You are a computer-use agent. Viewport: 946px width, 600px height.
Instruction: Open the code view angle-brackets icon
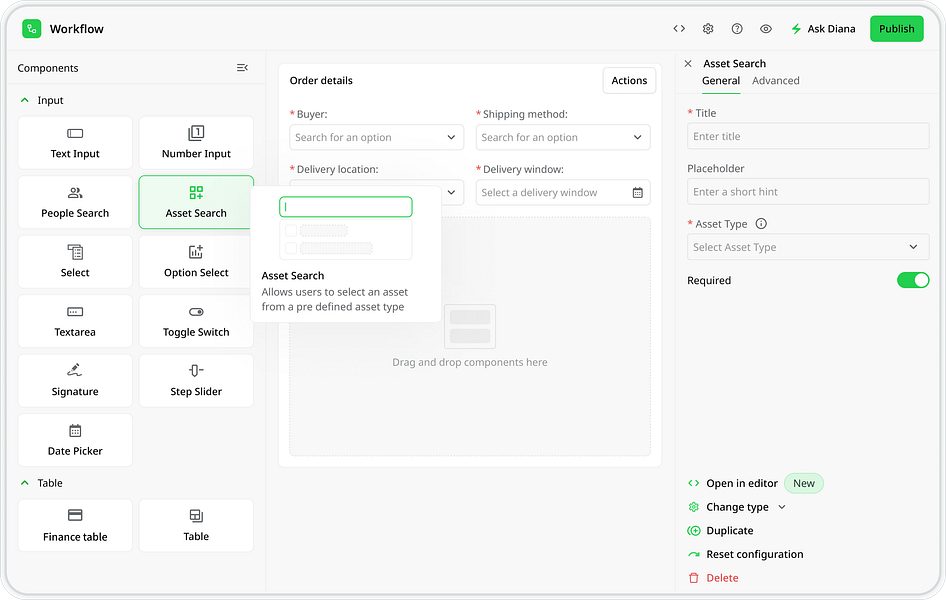(679, 28)
